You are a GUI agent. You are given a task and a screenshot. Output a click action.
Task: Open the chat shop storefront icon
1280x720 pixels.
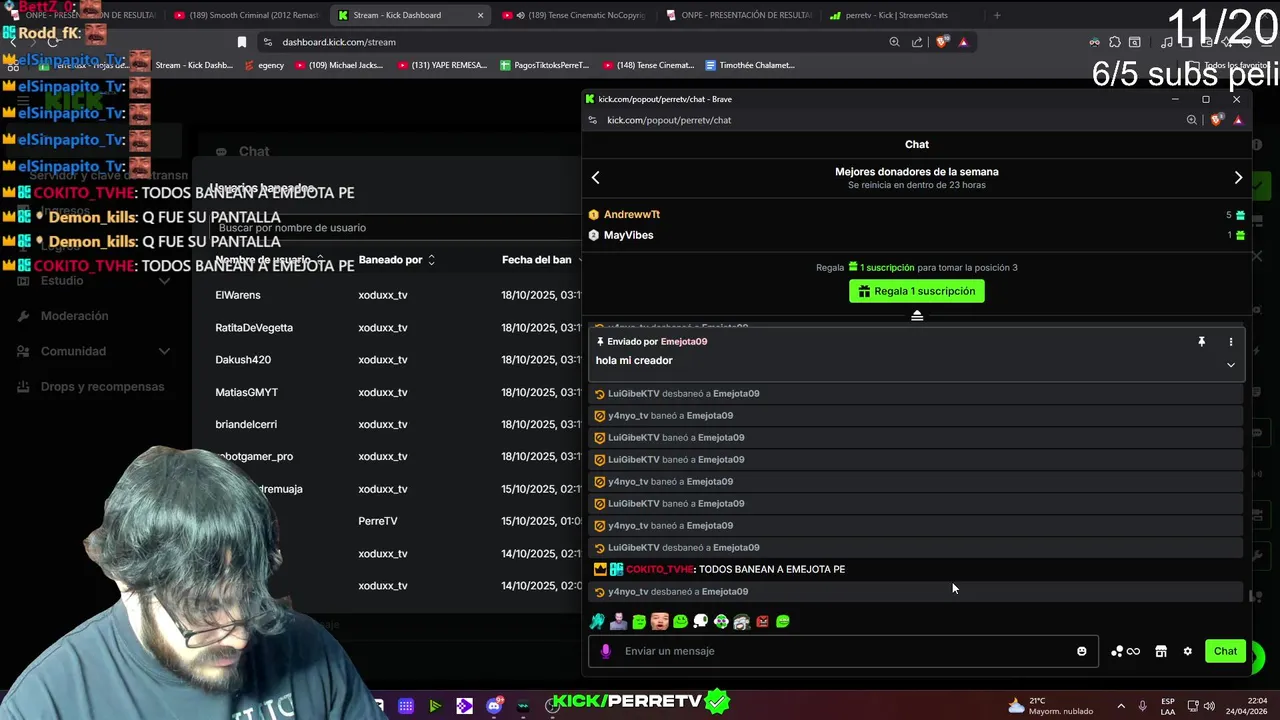[x=1161, y=651]
